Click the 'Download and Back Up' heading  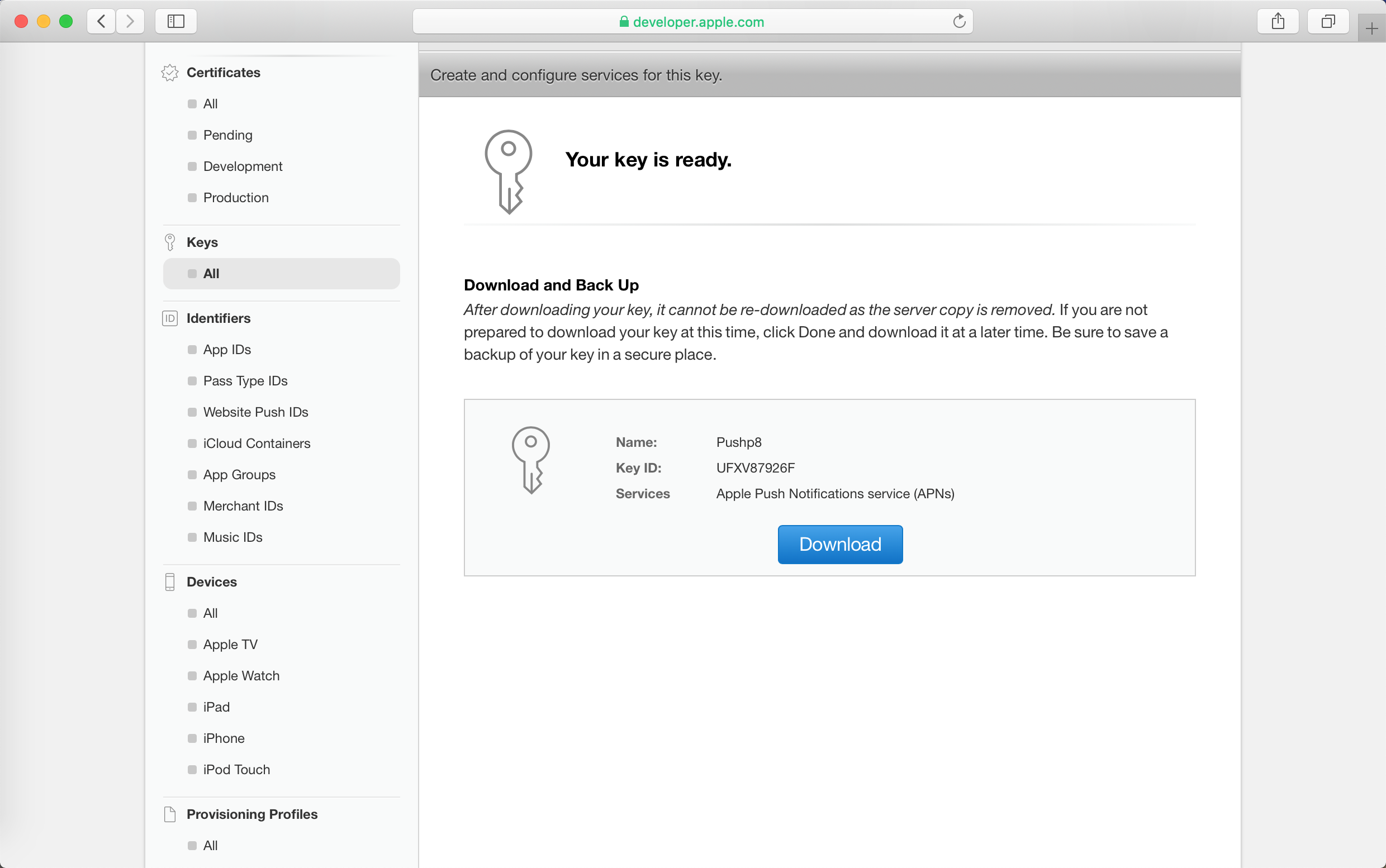[551, 285]
